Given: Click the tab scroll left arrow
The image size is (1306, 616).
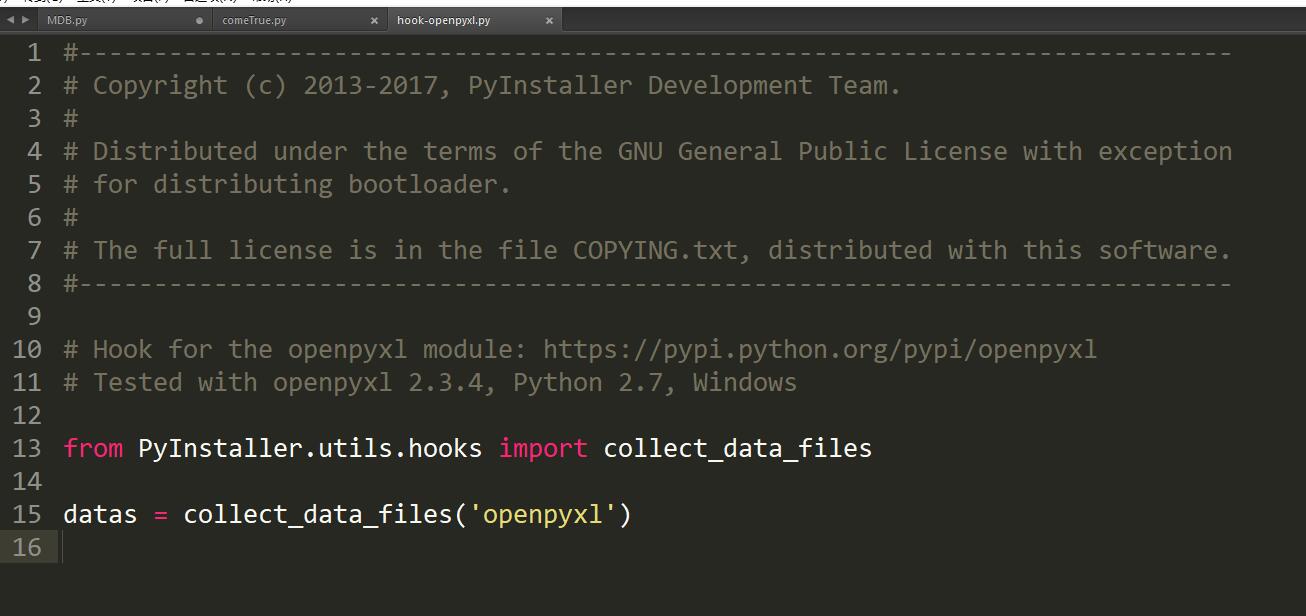Looking at the screenshot, I should pyautogui.click(x=11, y=19).
